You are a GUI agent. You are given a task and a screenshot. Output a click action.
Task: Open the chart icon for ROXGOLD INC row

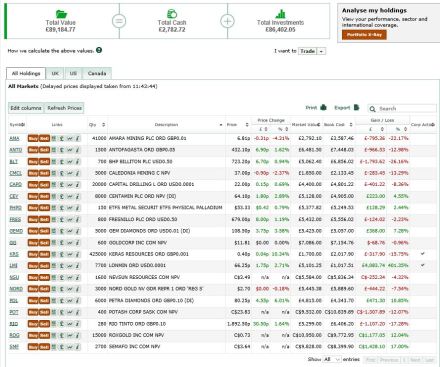click(69, 335)
